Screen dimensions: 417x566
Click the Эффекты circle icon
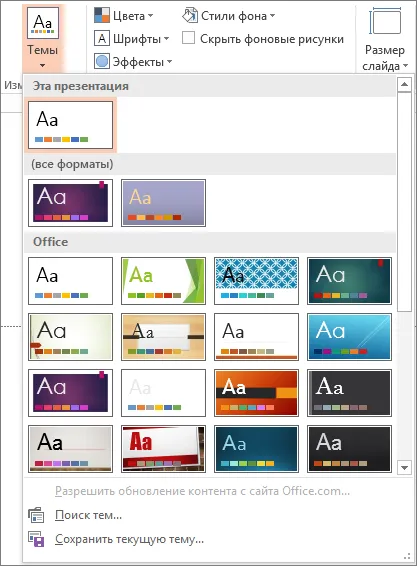coord(102,61)
